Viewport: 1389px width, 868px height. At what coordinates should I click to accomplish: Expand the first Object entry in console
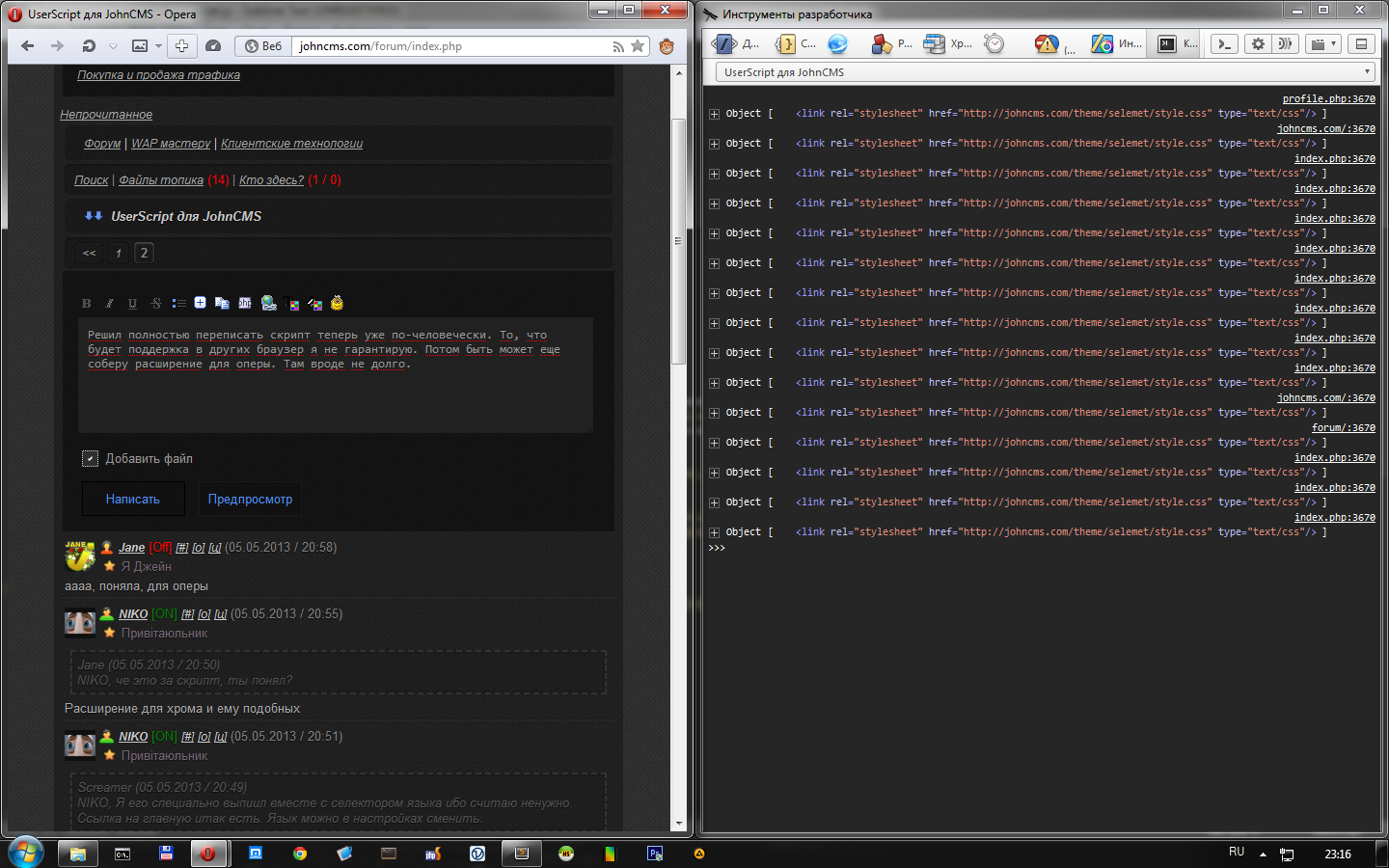(x=714, y=114)
